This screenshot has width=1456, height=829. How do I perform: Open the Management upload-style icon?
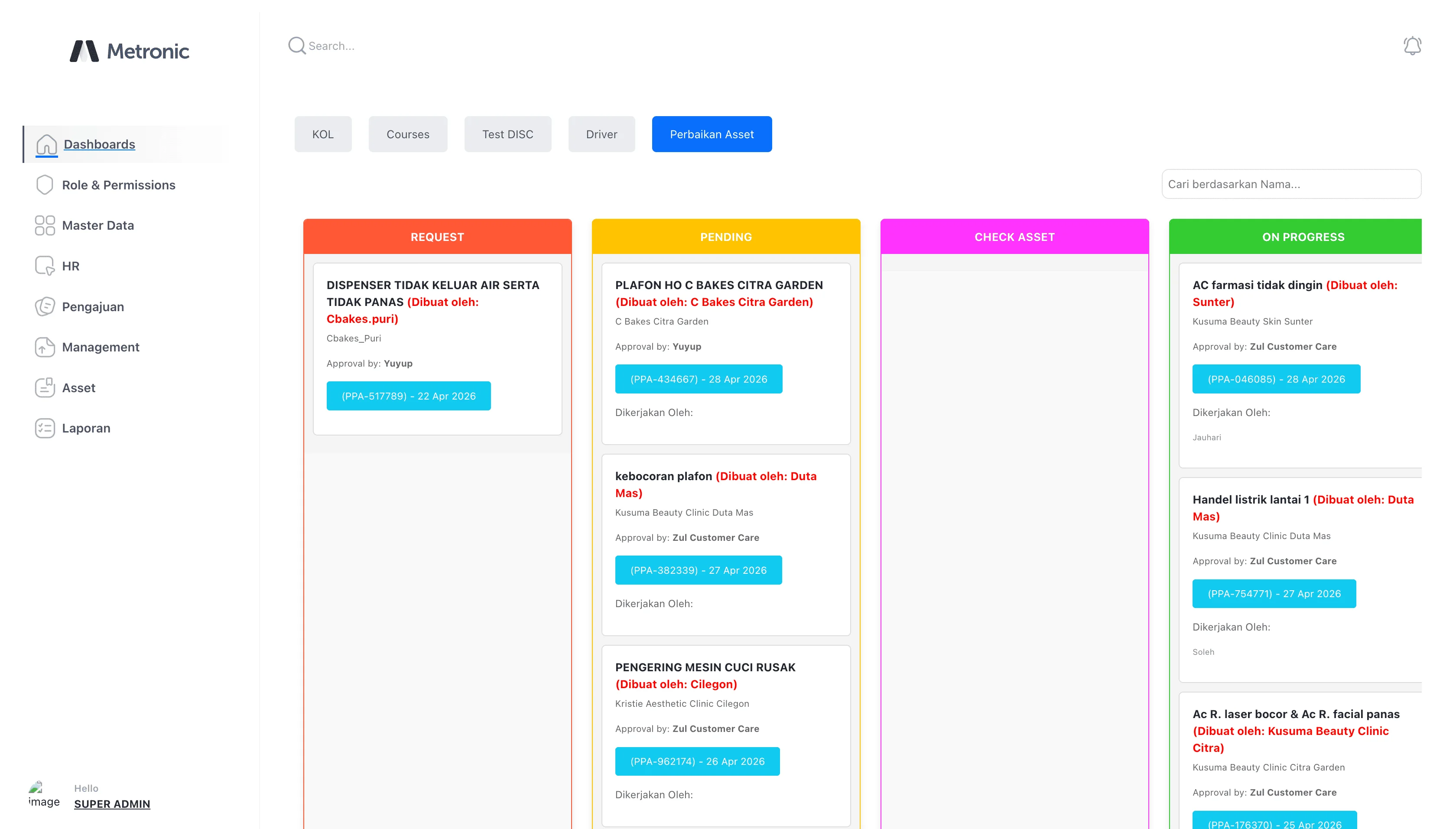(44, 347)
